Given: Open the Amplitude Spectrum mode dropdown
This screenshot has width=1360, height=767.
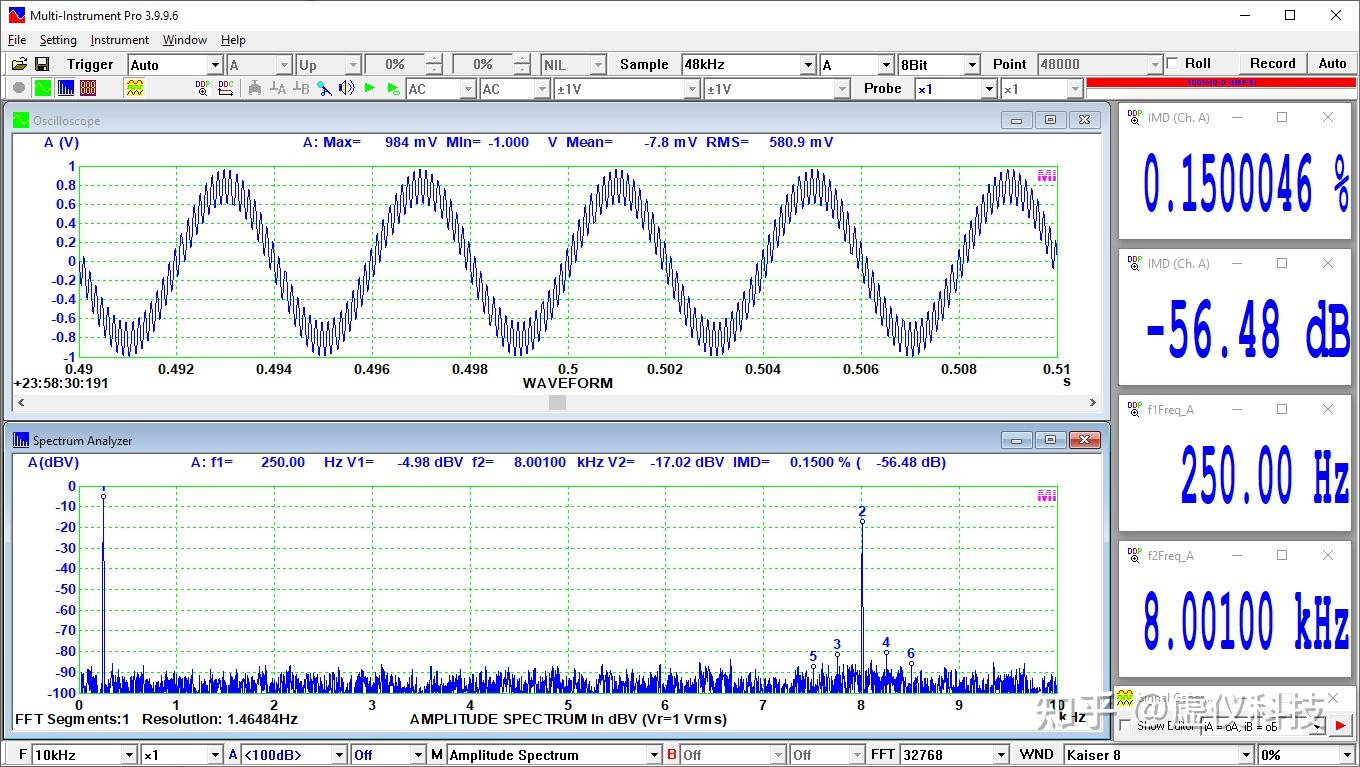Looking at the screenshot, I should 654,755.
